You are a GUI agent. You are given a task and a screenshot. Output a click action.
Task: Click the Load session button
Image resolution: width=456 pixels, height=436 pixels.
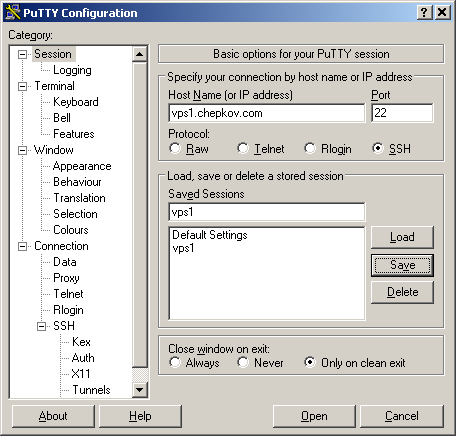(x=402, y=237)
